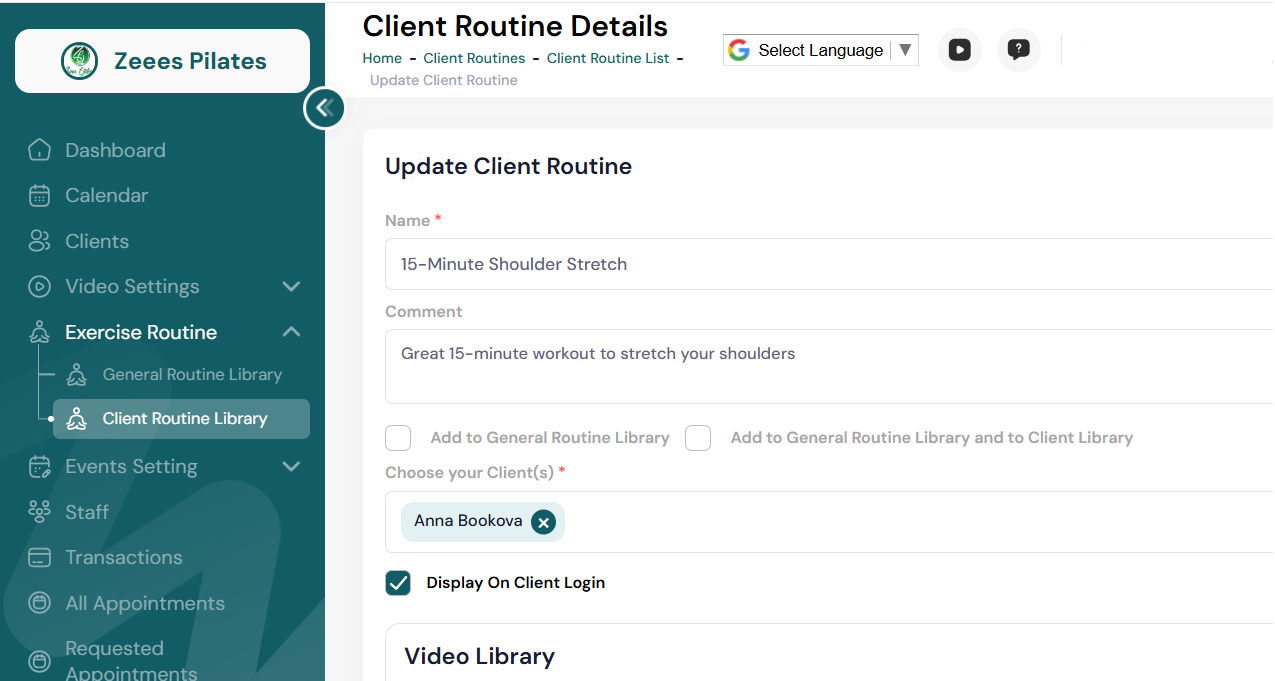Click the Clients people icon

point(39,241)
